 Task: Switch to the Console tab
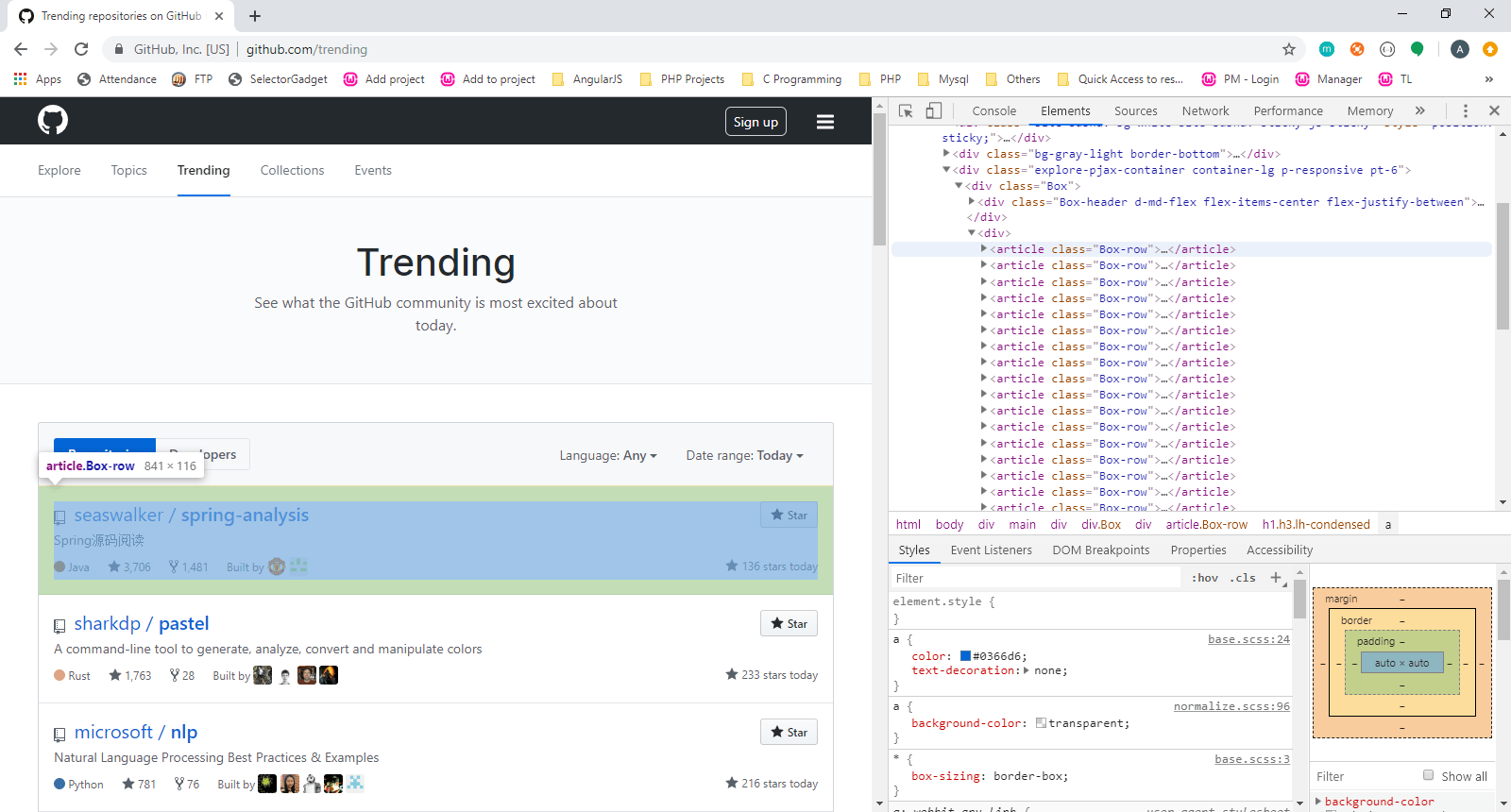(994, 110)
